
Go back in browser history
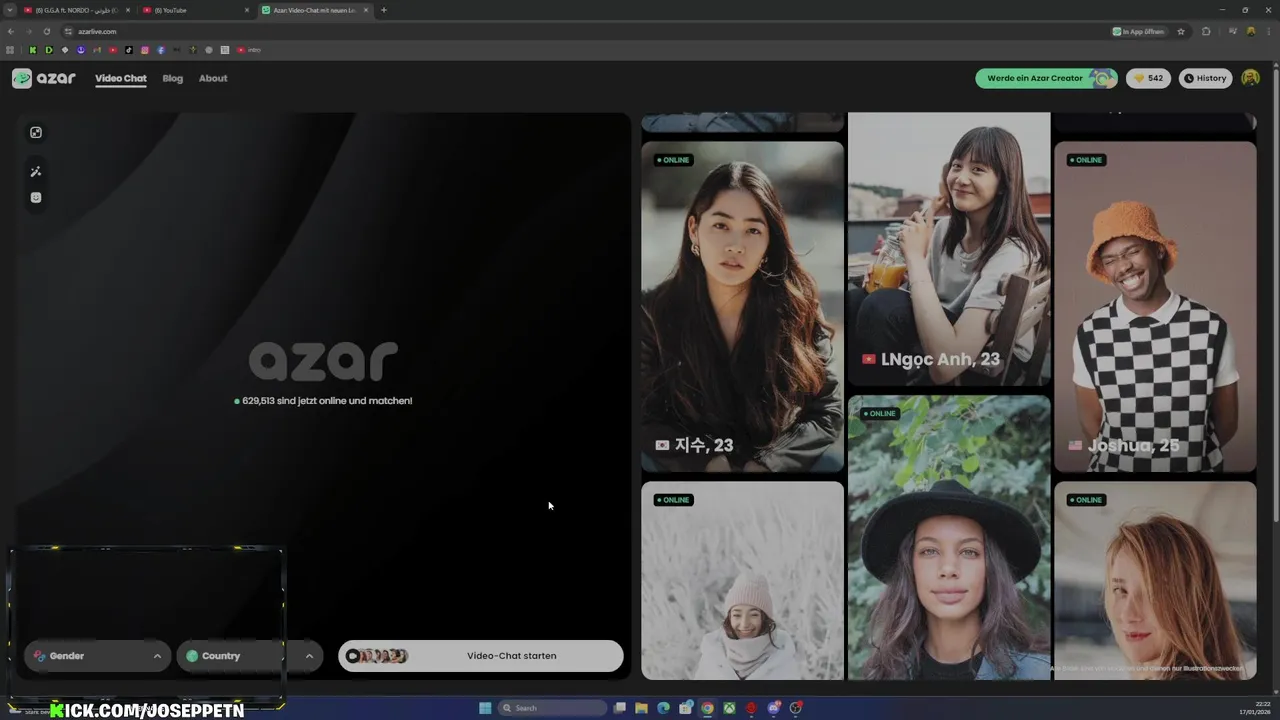click(11, 31)
